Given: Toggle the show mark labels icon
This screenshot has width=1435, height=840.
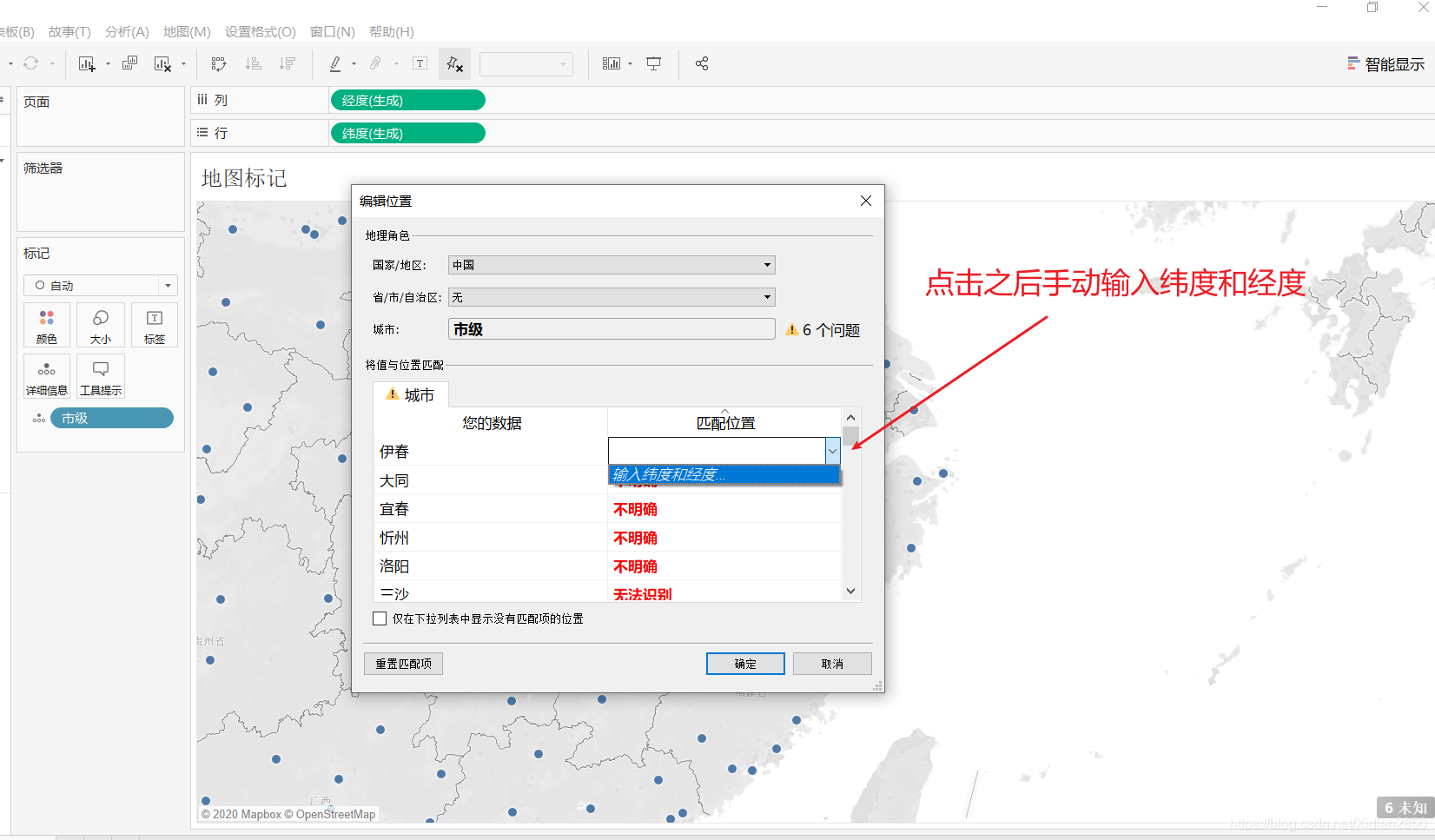Looking at the screenshot, I should [420, 63].
